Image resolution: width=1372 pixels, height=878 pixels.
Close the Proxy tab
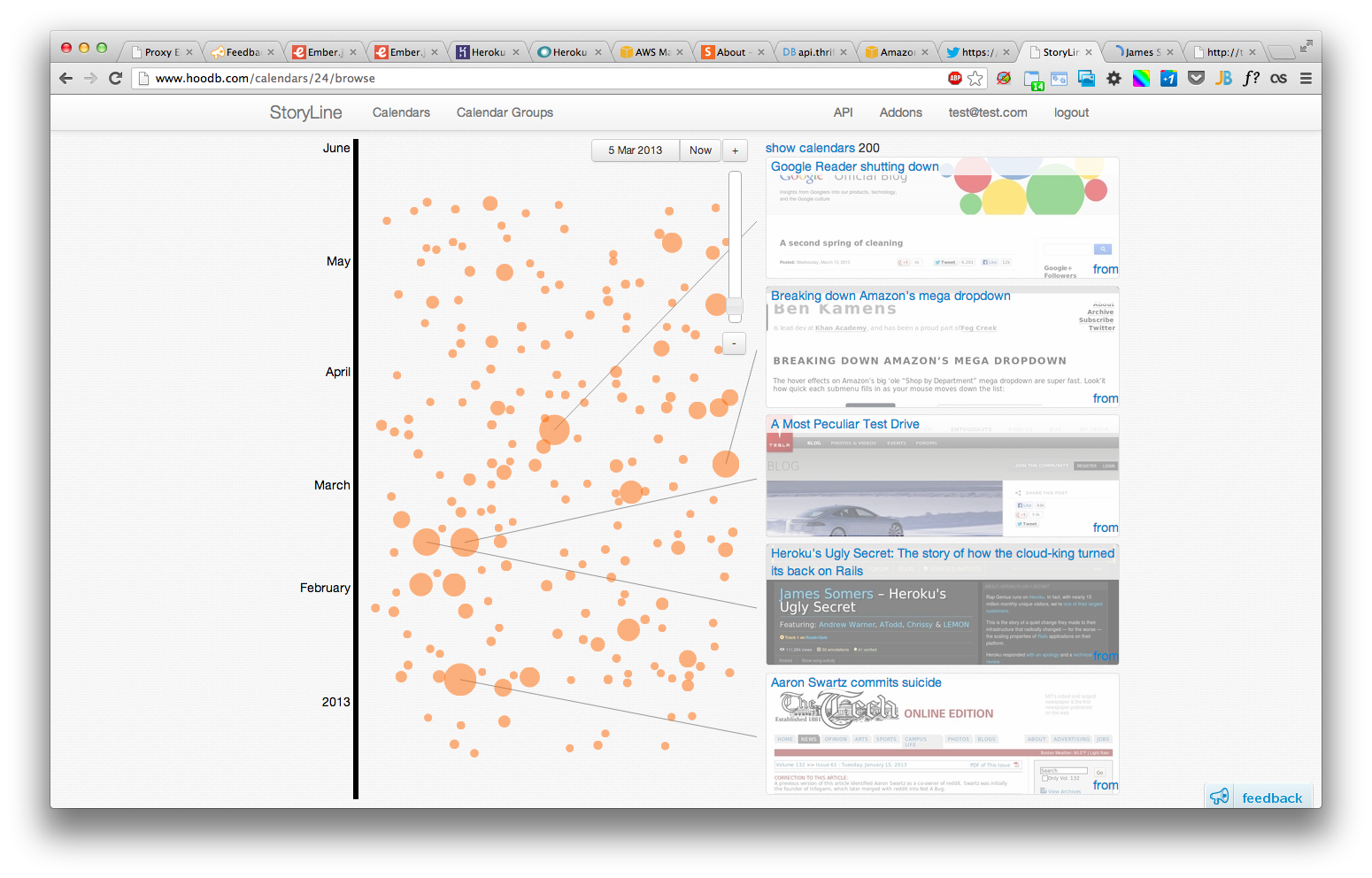(189, 52)
